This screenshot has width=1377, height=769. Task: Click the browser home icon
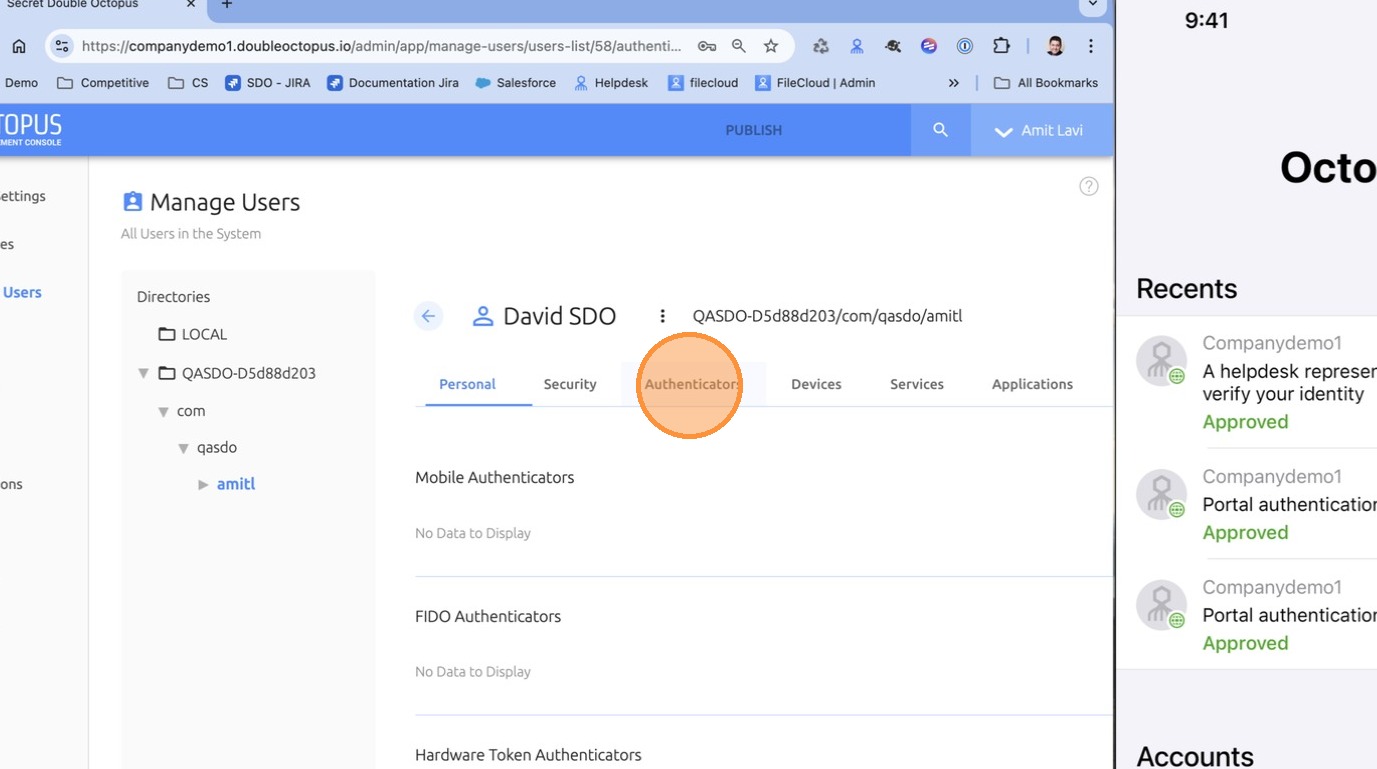19,46
